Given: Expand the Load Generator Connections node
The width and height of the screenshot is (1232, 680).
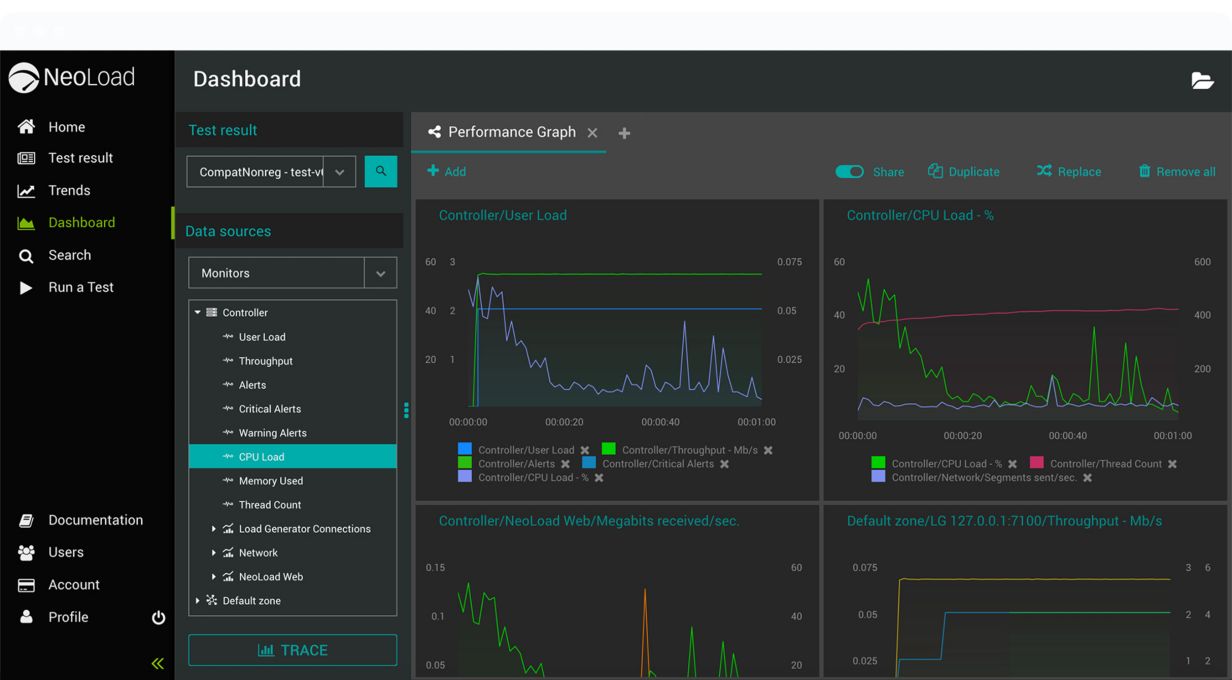Looking at the screenshot, I should point(213,529).
